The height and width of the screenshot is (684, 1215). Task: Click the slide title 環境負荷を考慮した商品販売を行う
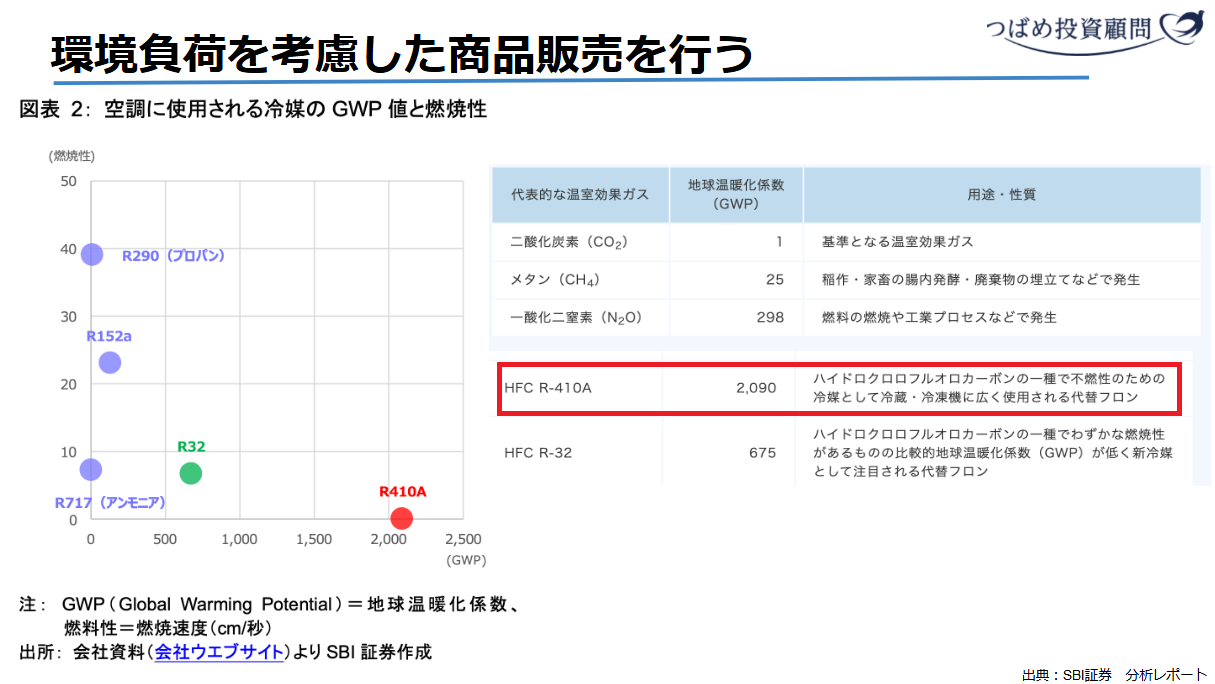[x=400, y=53]
